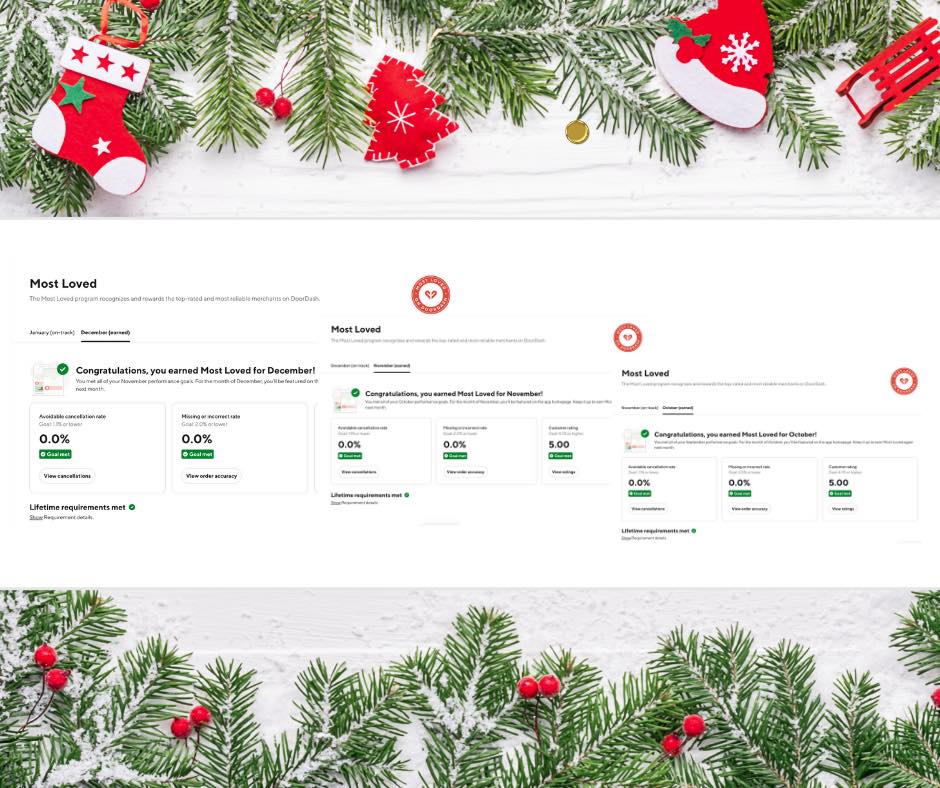Open View cancellations in the November panel
Screen dimensions: 940x788
359,472
